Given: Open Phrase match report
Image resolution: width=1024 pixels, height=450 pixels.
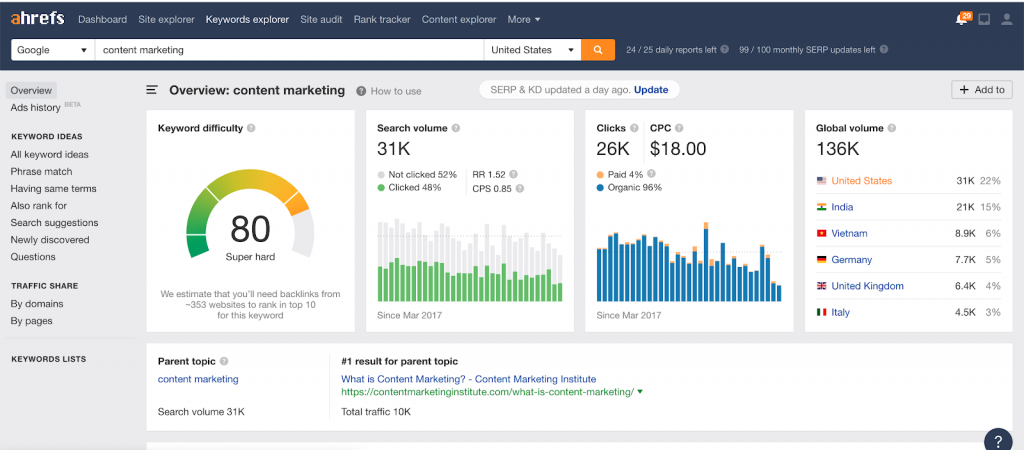Looking at the screenshot, I should (x=41, y=172).
